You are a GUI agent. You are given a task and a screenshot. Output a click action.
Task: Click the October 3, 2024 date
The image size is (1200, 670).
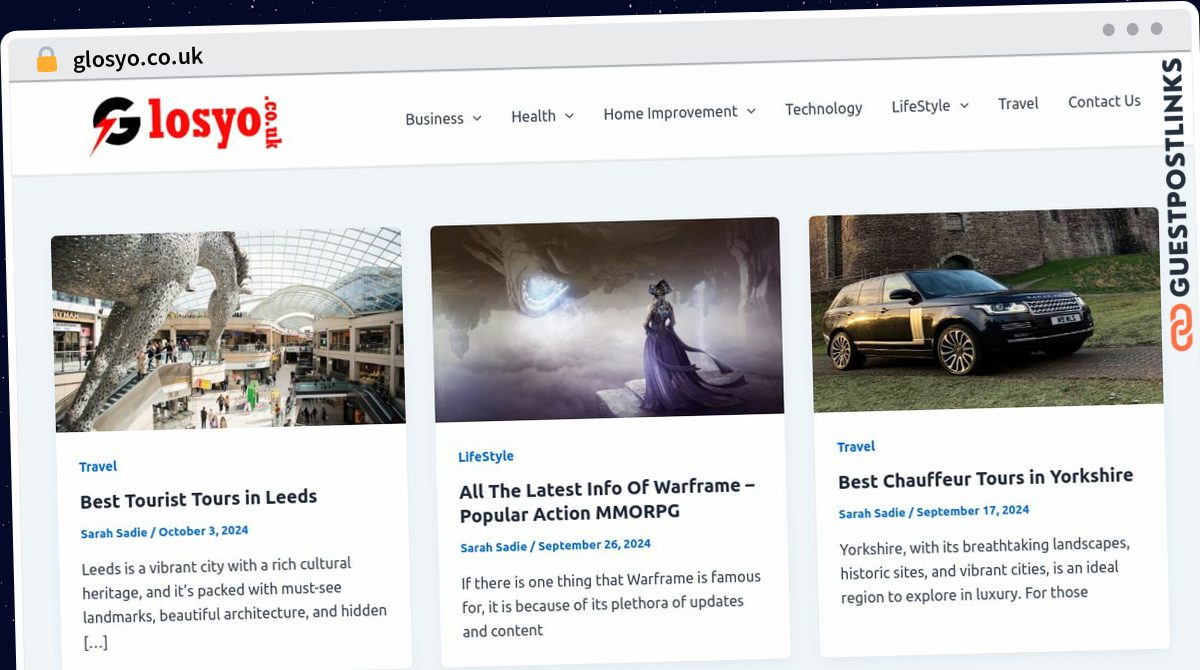pos(203,531)
